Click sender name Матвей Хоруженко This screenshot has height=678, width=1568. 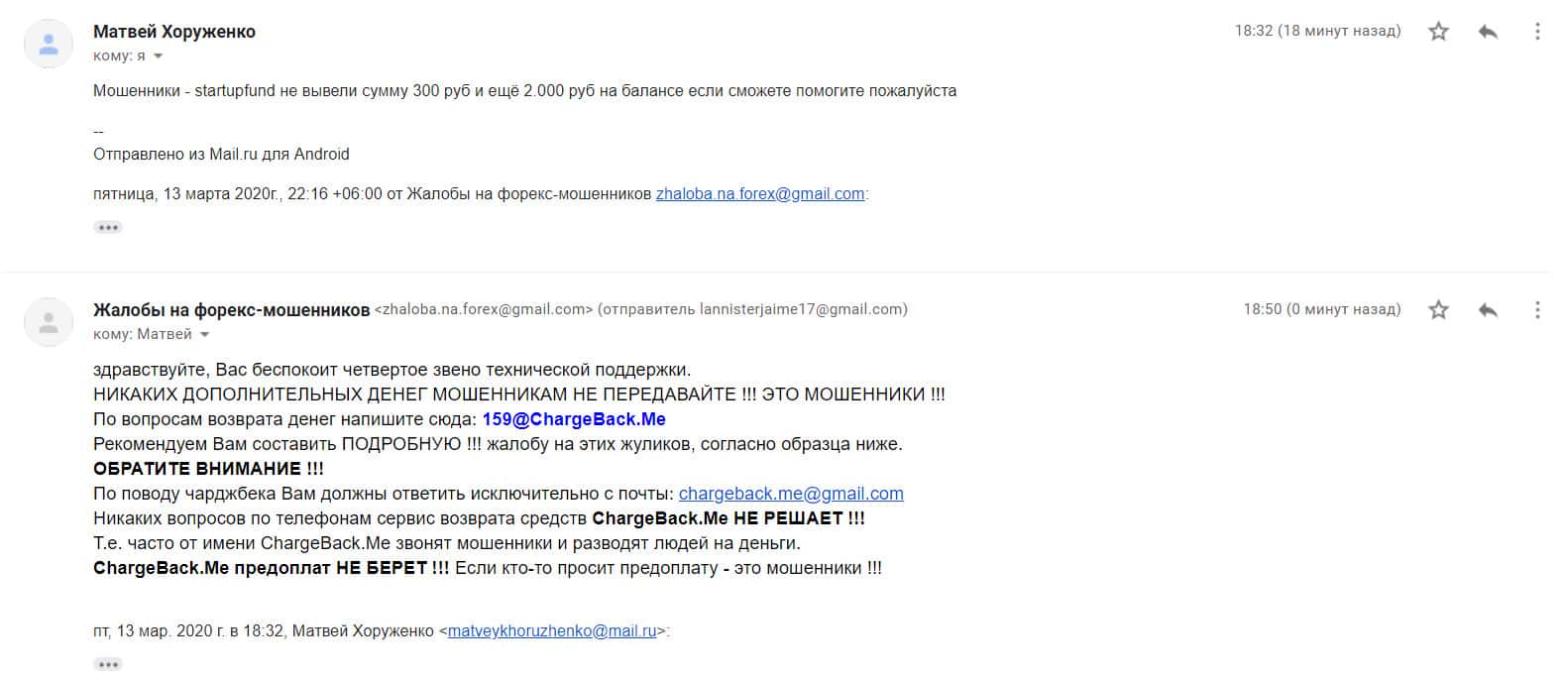coord(174,32)
